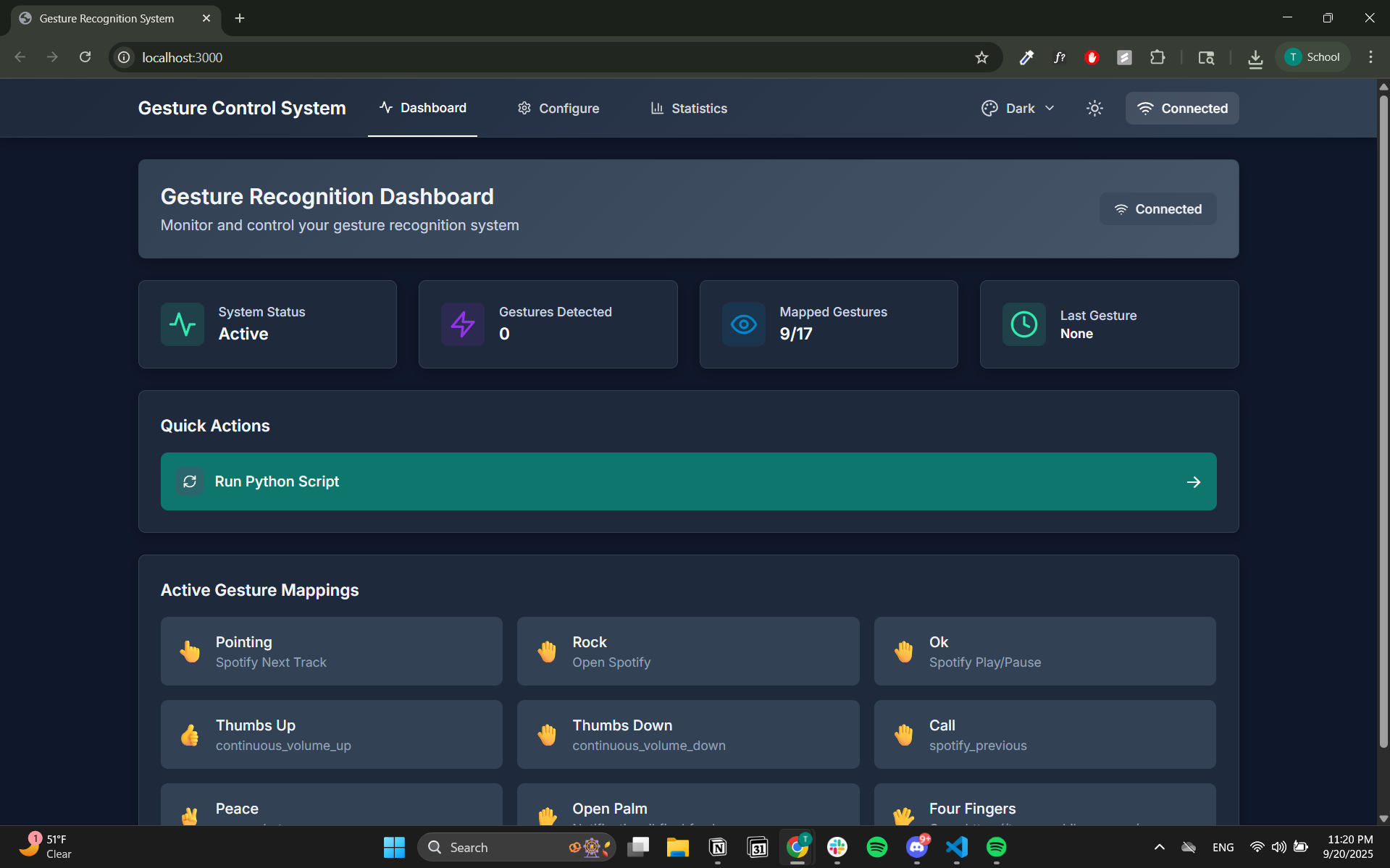Open Visual Studio Code from the taskbar

pos(956,847)
